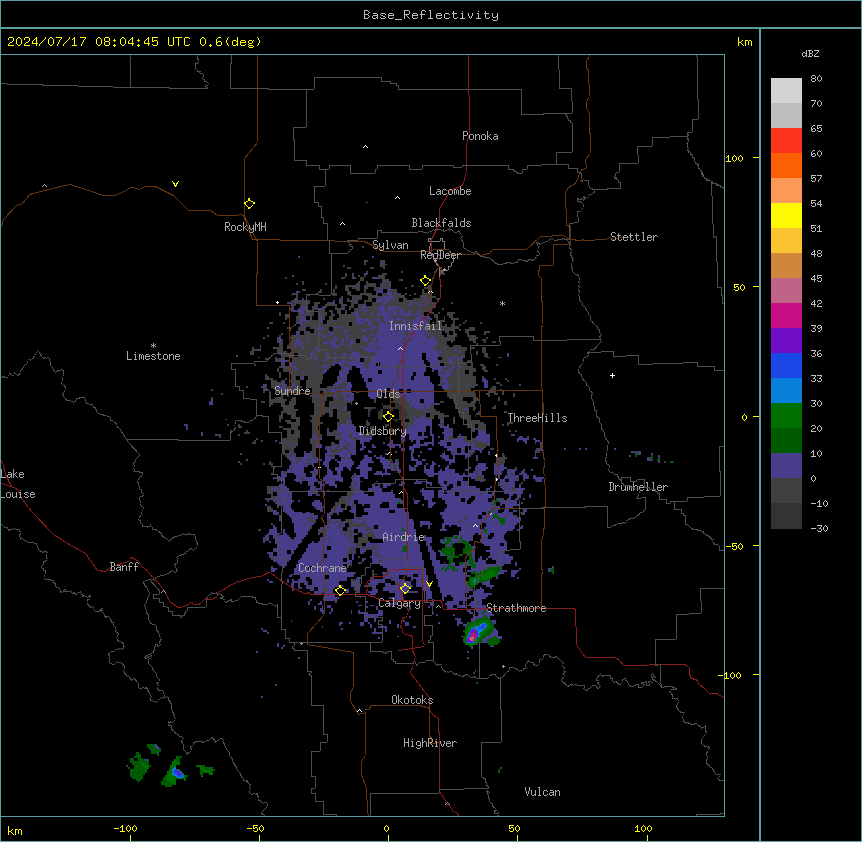This screenshot has width=862, height=842.
Task: Click the Cochrane city label
Action: pyautogui.click(x=322, y=568)
